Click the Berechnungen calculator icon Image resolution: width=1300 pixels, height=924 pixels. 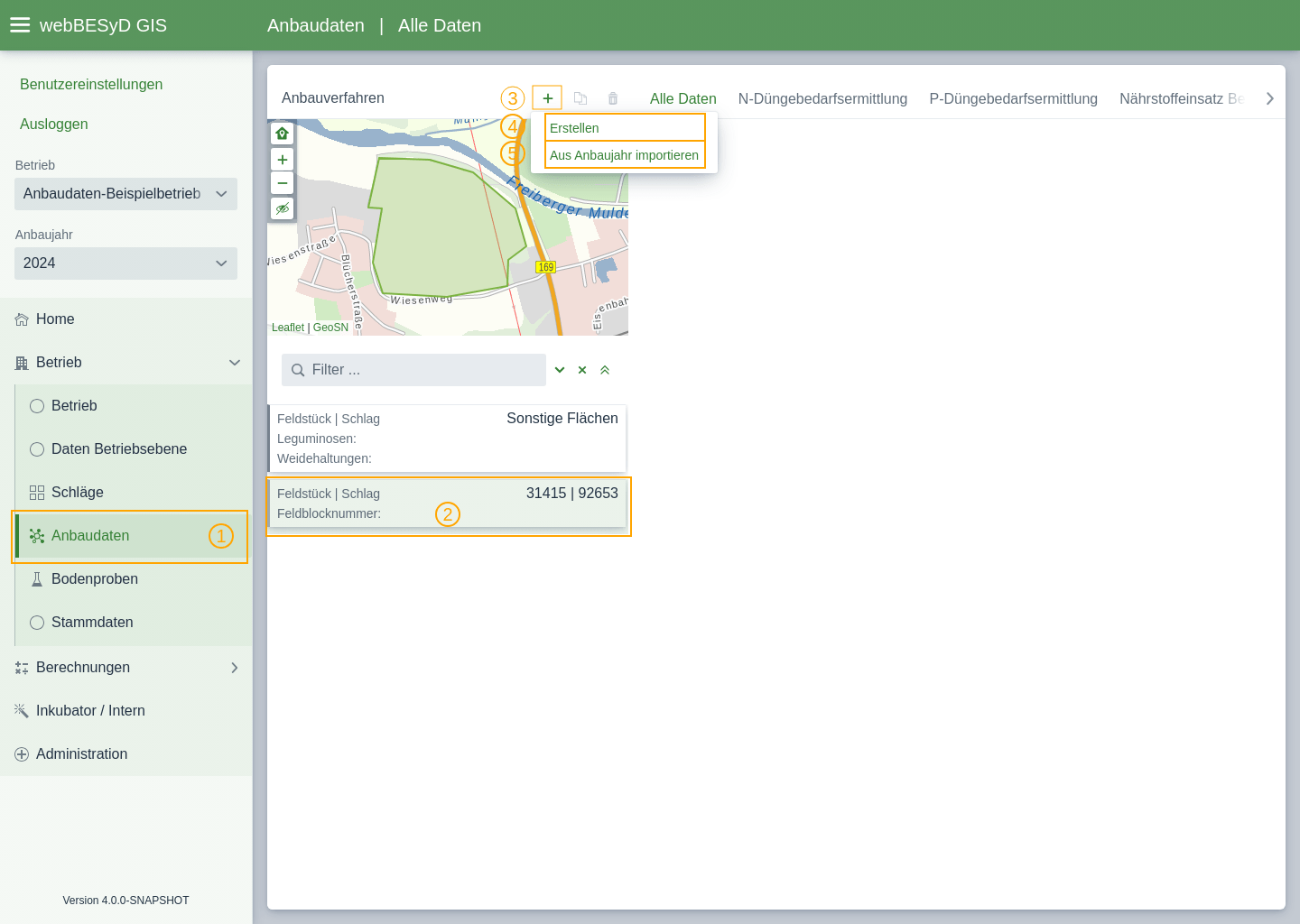pos(22,668)
